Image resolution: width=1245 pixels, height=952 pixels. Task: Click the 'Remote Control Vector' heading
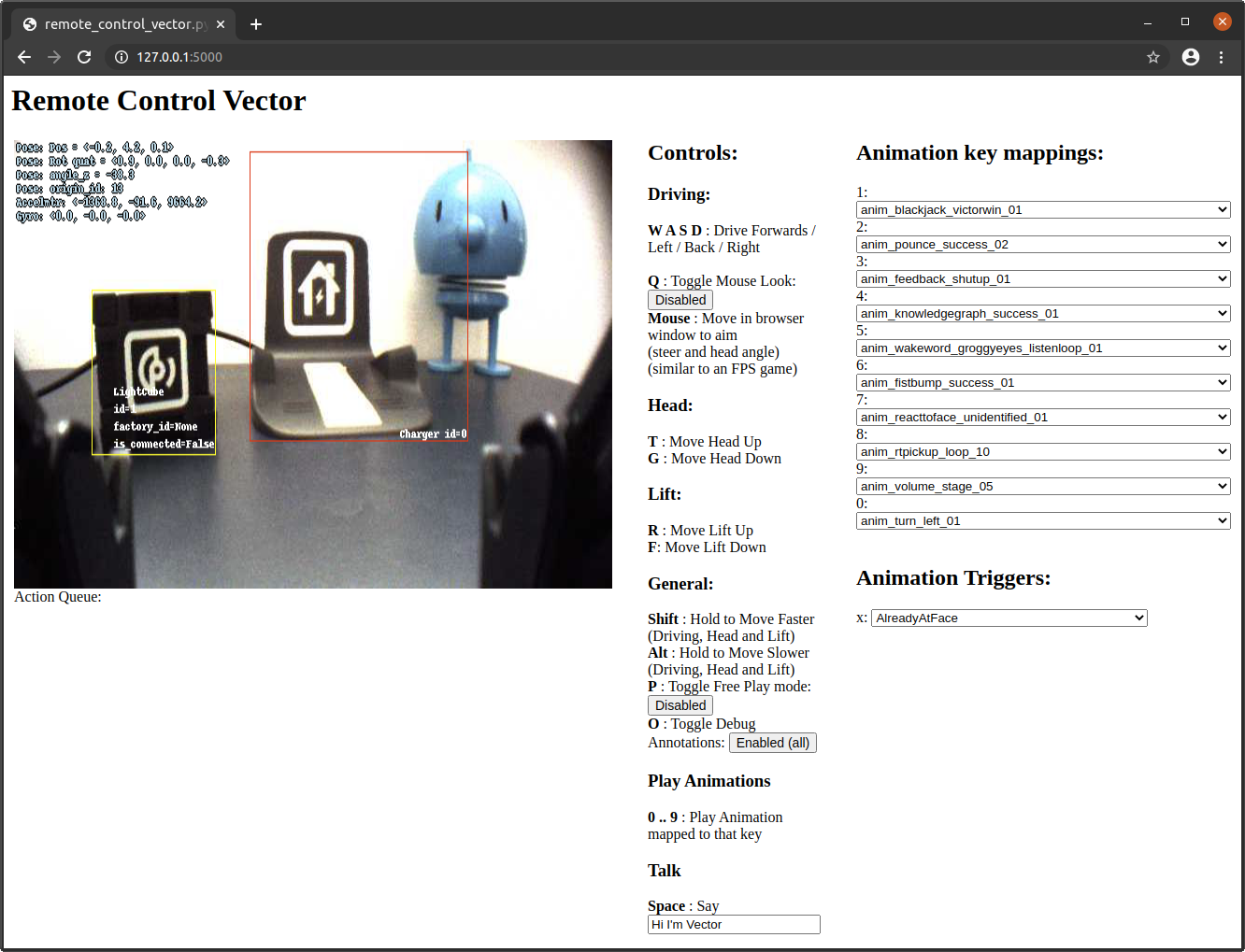click(x=159, y=101)
